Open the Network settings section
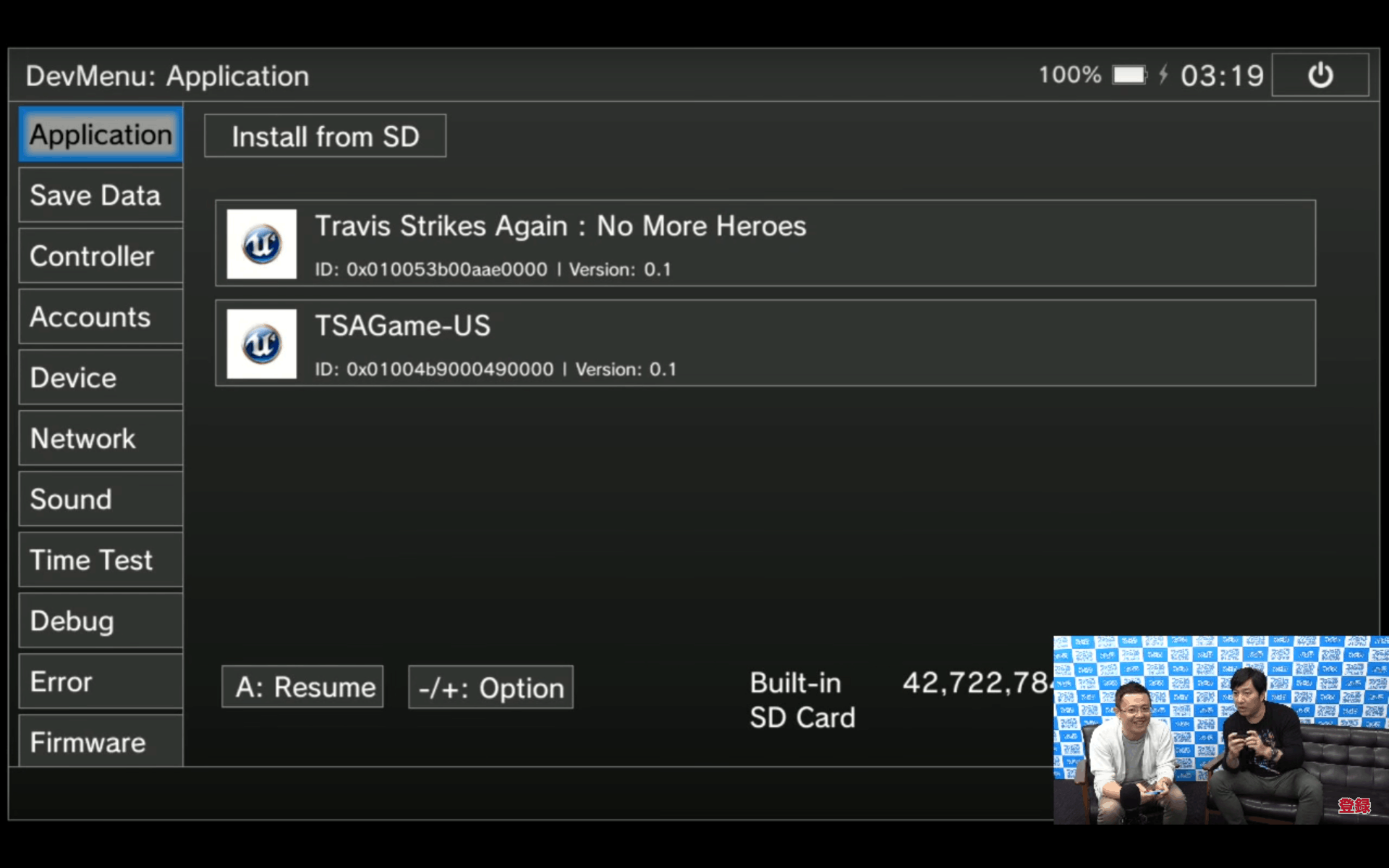 click(x=101, y=438)
